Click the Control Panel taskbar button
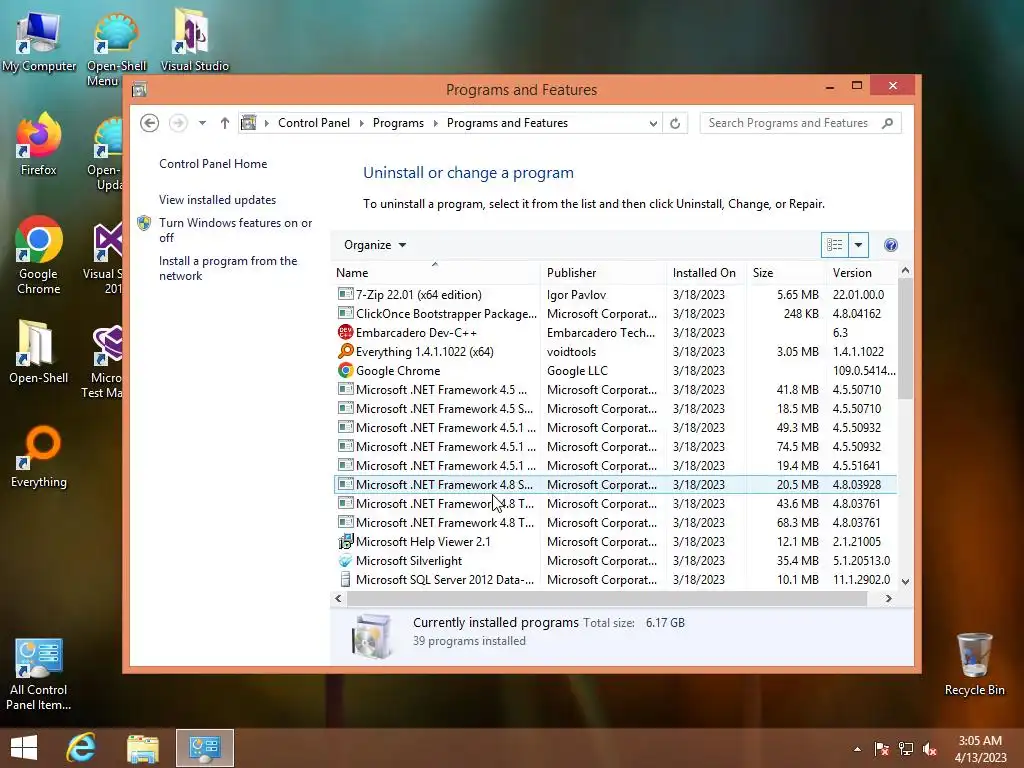Screen dimensions: 1024x768 204,748
